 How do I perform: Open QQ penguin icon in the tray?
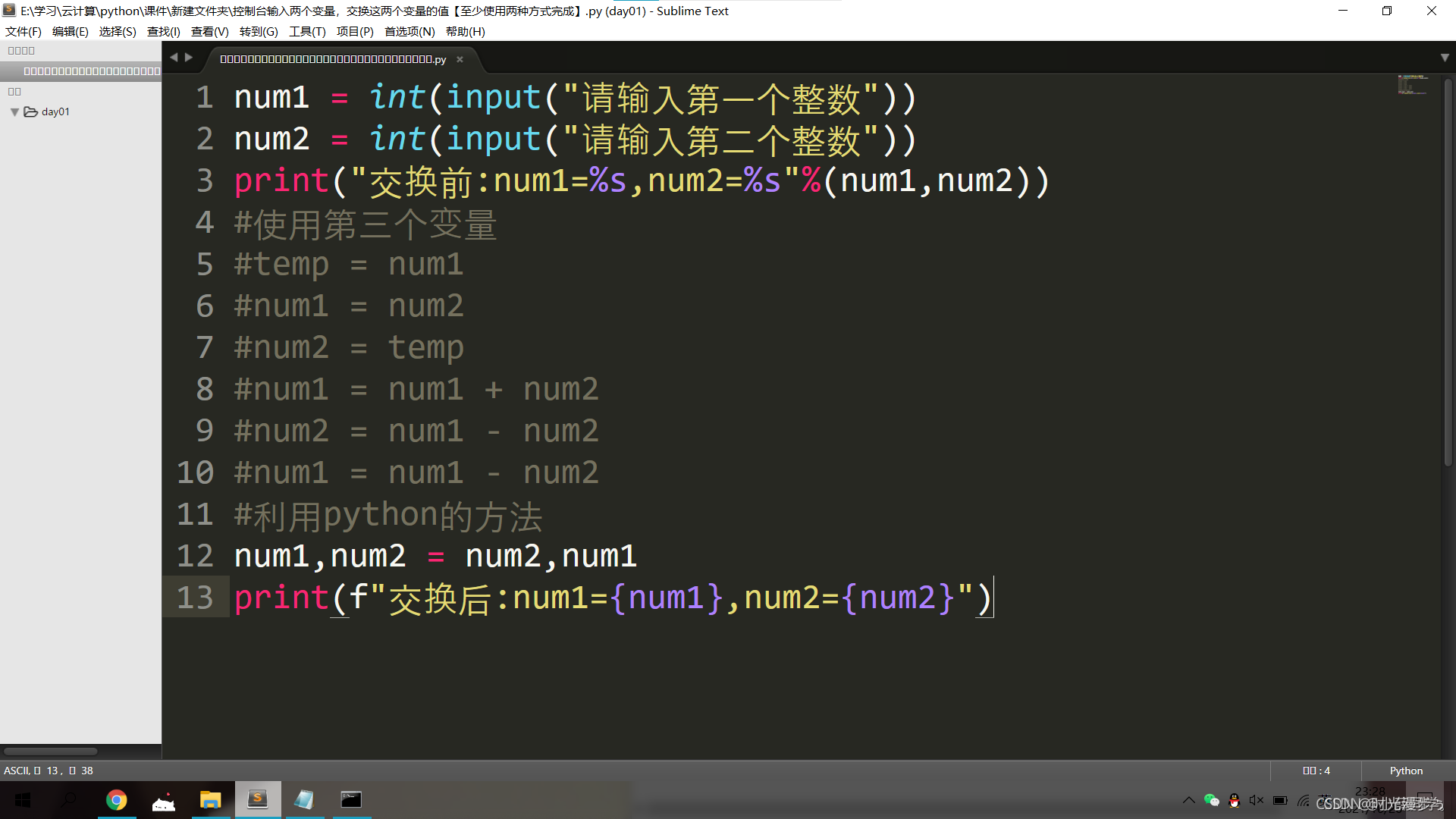point(1235,800)
